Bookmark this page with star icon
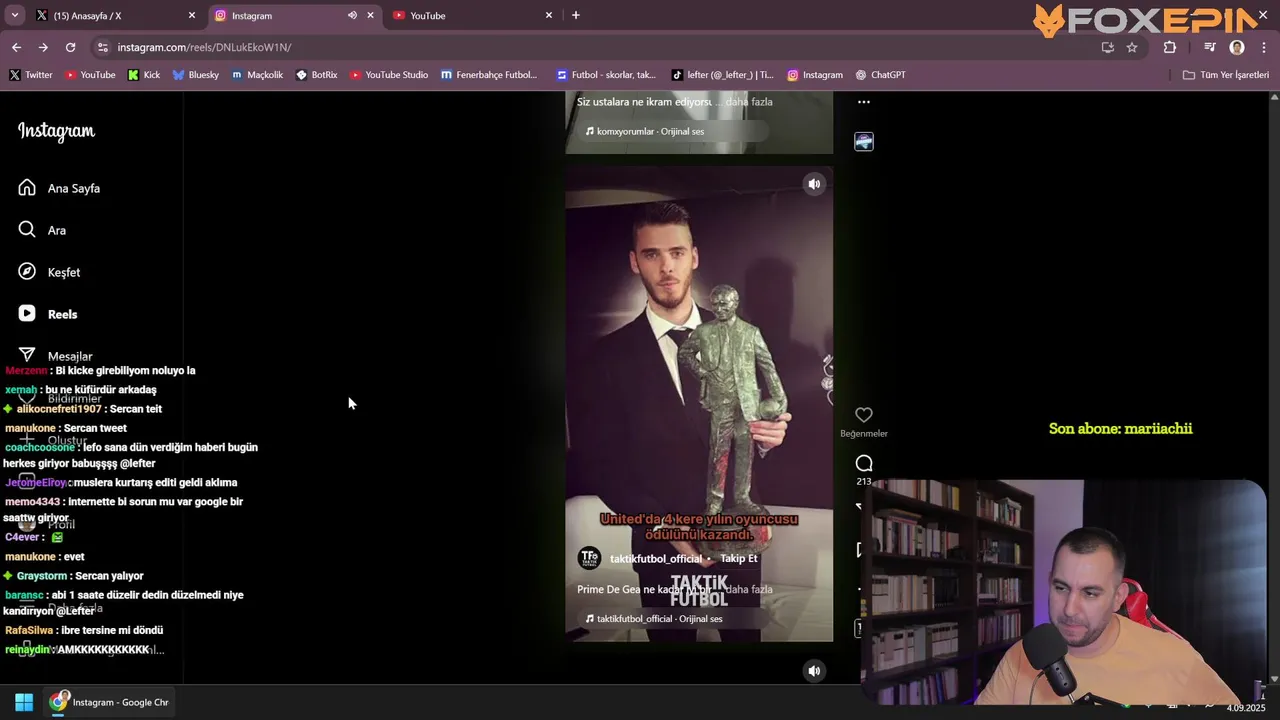The width and height of the screenshot is (1280, 720). pos(1132,47)
